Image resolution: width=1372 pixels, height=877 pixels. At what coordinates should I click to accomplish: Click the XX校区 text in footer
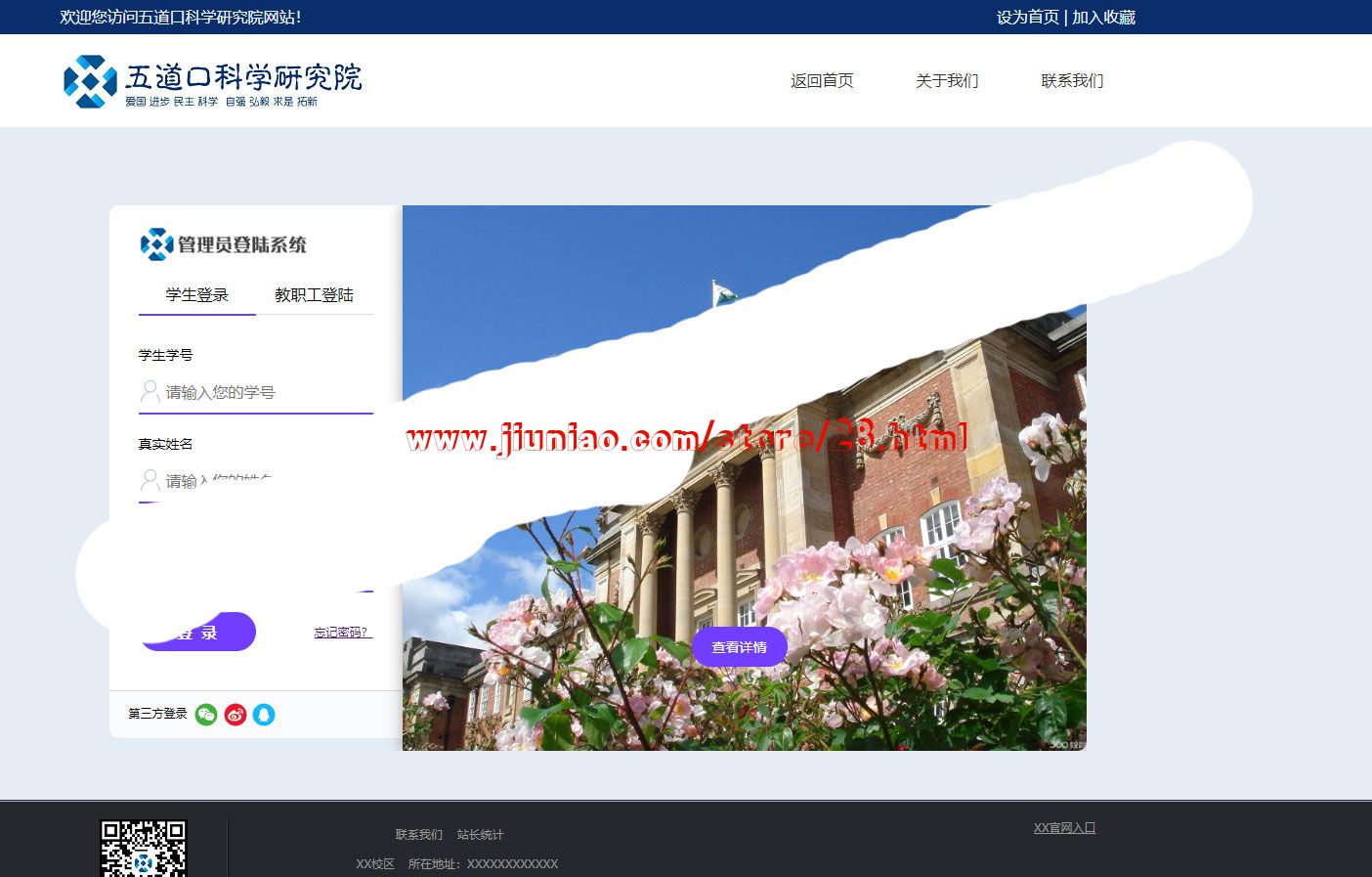[375, 864]
